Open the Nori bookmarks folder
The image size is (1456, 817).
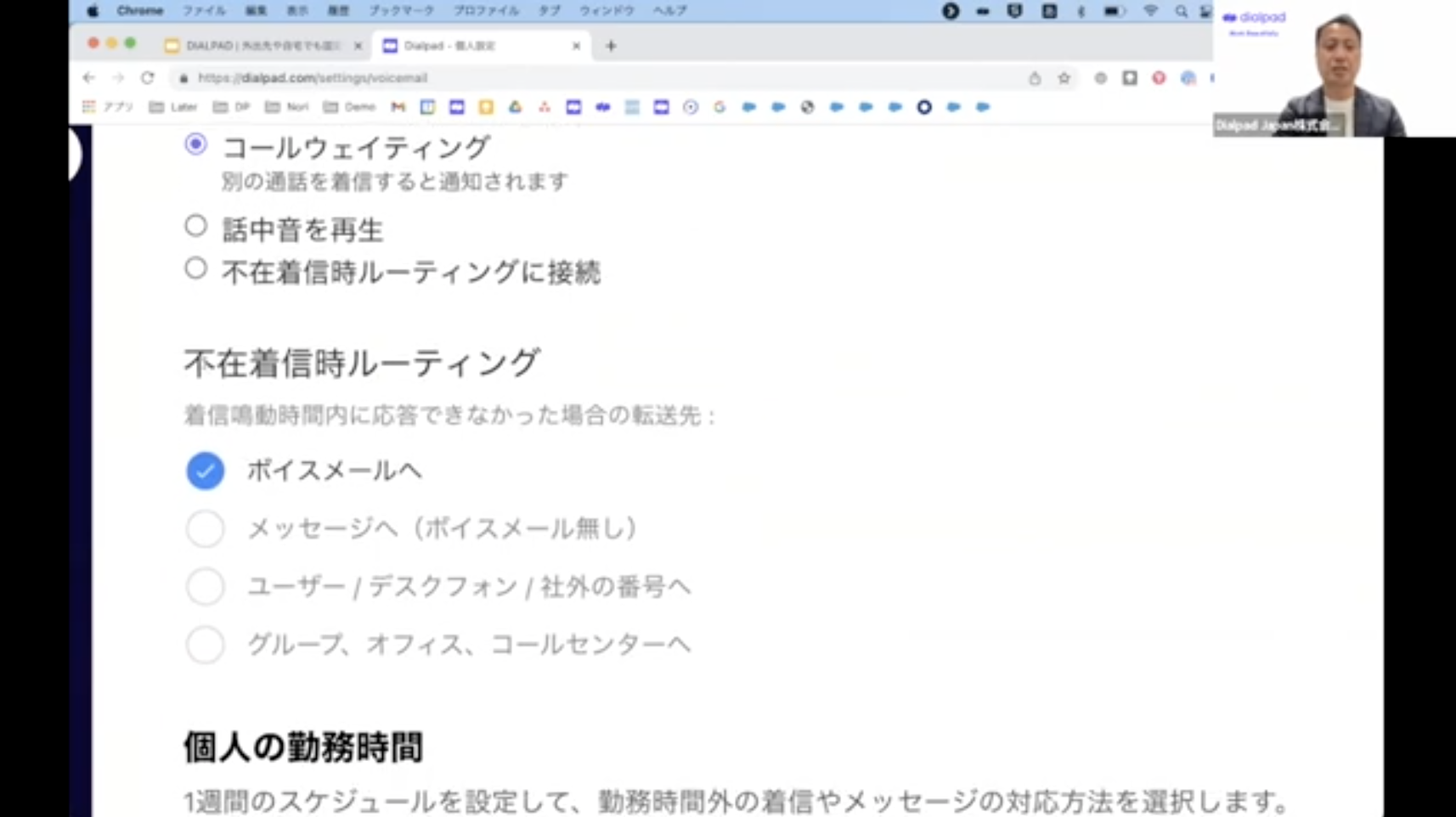pos(286,107)
